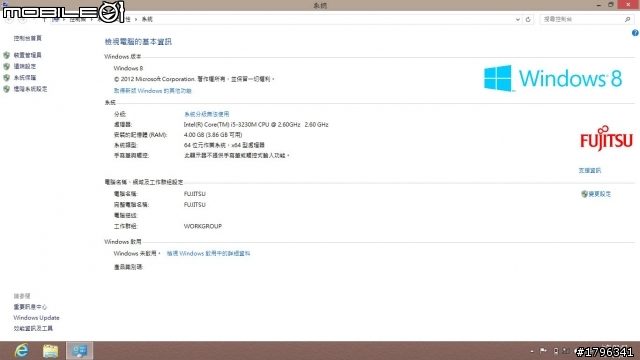Open 進階系統設定 advanced settings link
This screenshot has height=360, width=640.
30,89
